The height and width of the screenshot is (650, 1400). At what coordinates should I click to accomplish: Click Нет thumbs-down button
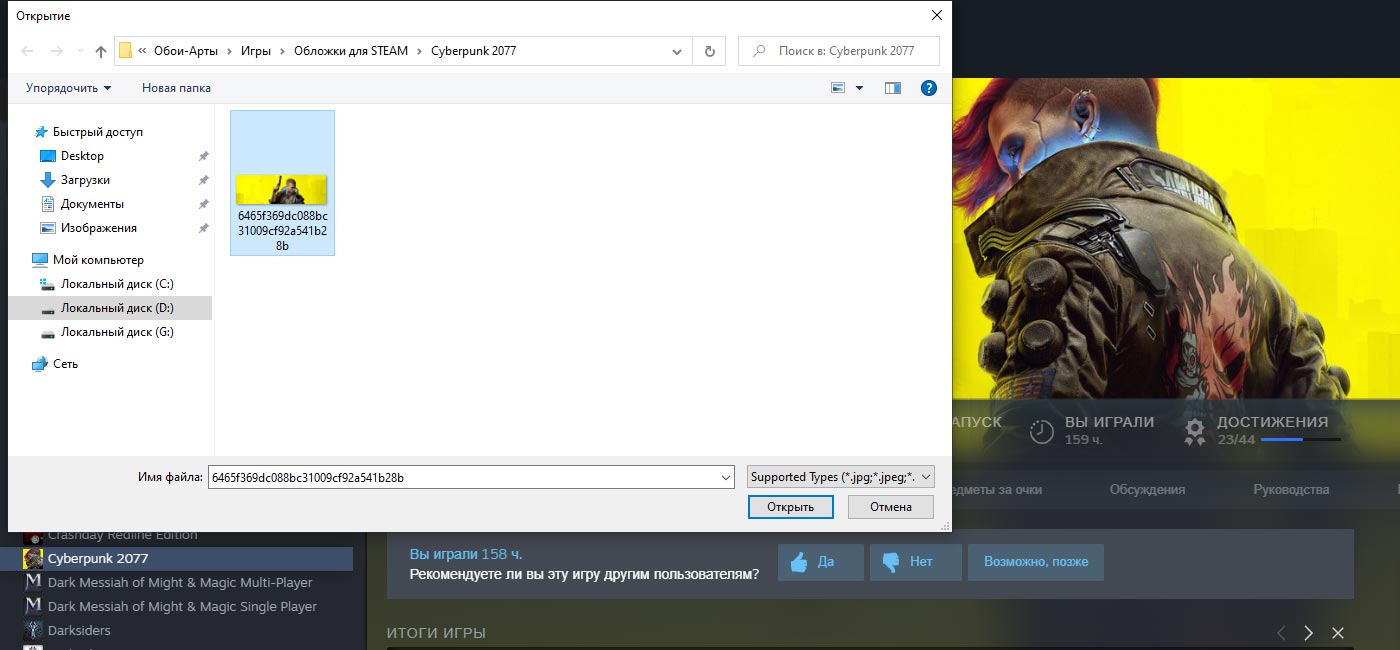[x=916, y=562]
